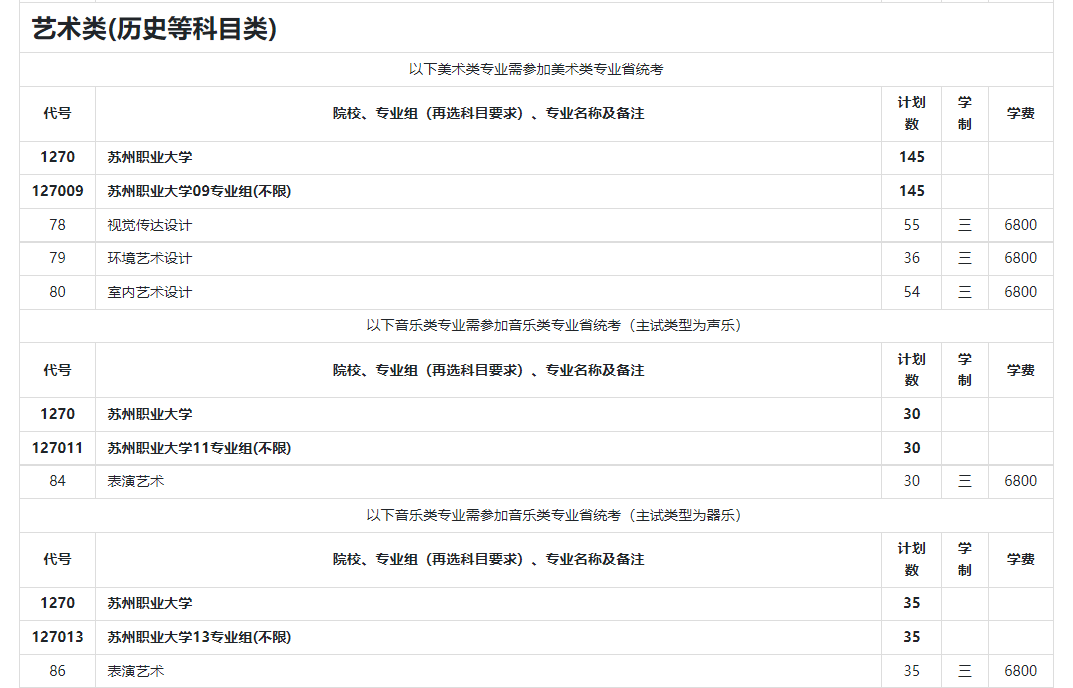Click code 1270 in the row with 145

(x=57, y=157)
